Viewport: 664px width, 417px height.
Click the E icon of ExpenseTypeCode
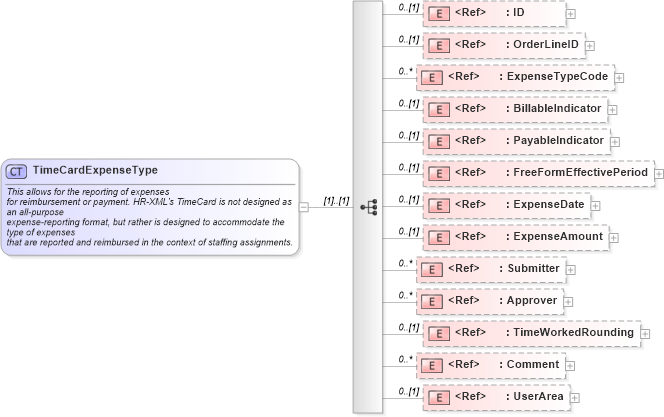coord(432,78)
